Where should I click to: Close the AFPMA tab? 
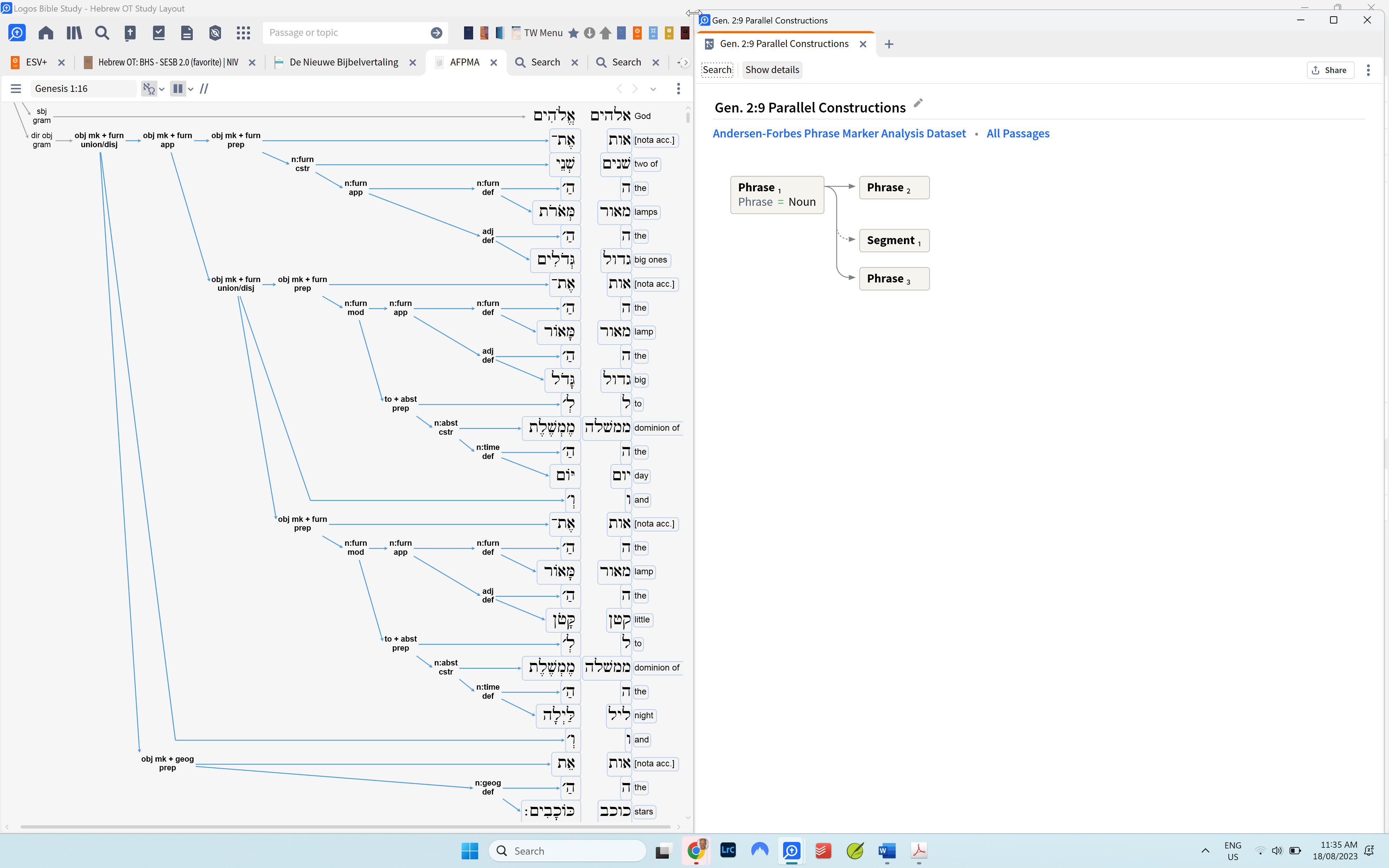click(x=494, y=62)
